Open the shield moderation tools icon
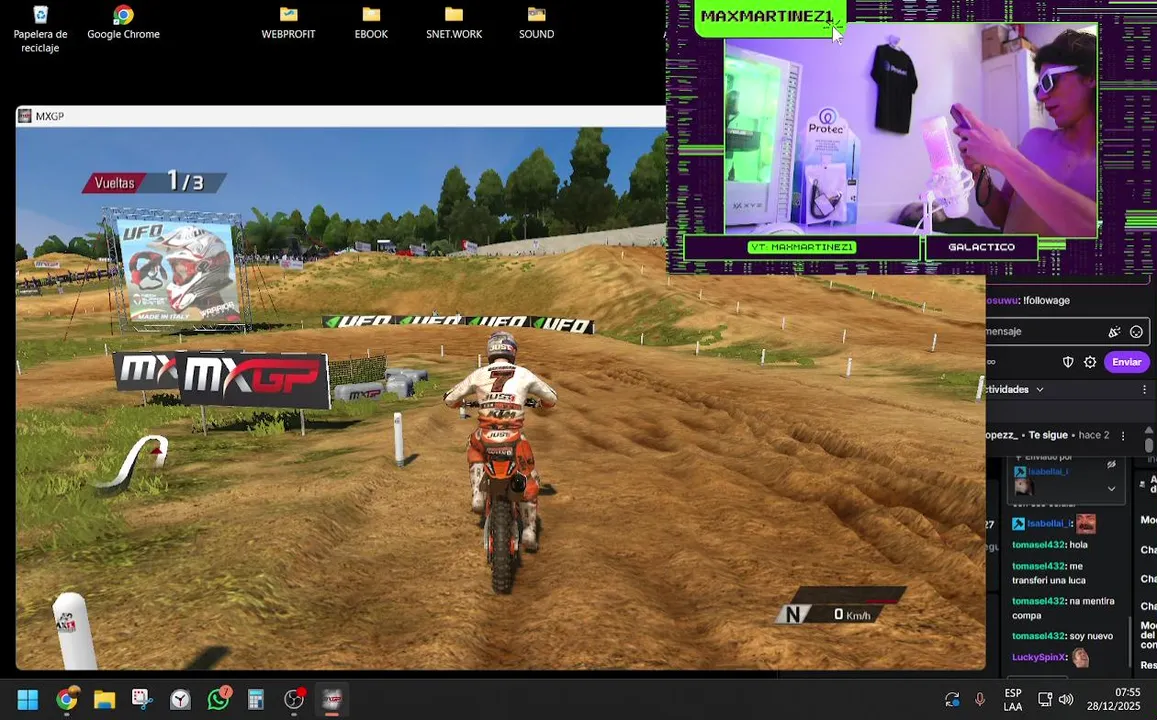The width and height of the screenshot is (1157, 720). [1068, 361]
